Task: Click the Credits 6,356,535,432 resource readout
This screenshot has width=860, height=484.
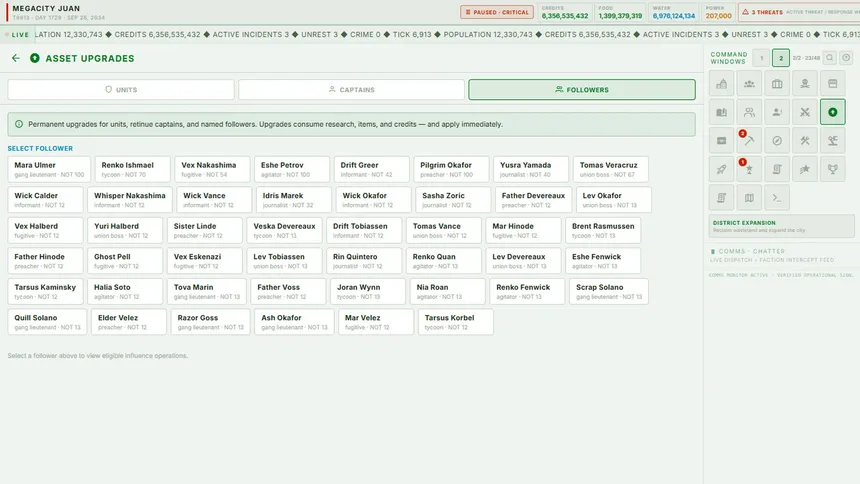Action: (565, 12)
